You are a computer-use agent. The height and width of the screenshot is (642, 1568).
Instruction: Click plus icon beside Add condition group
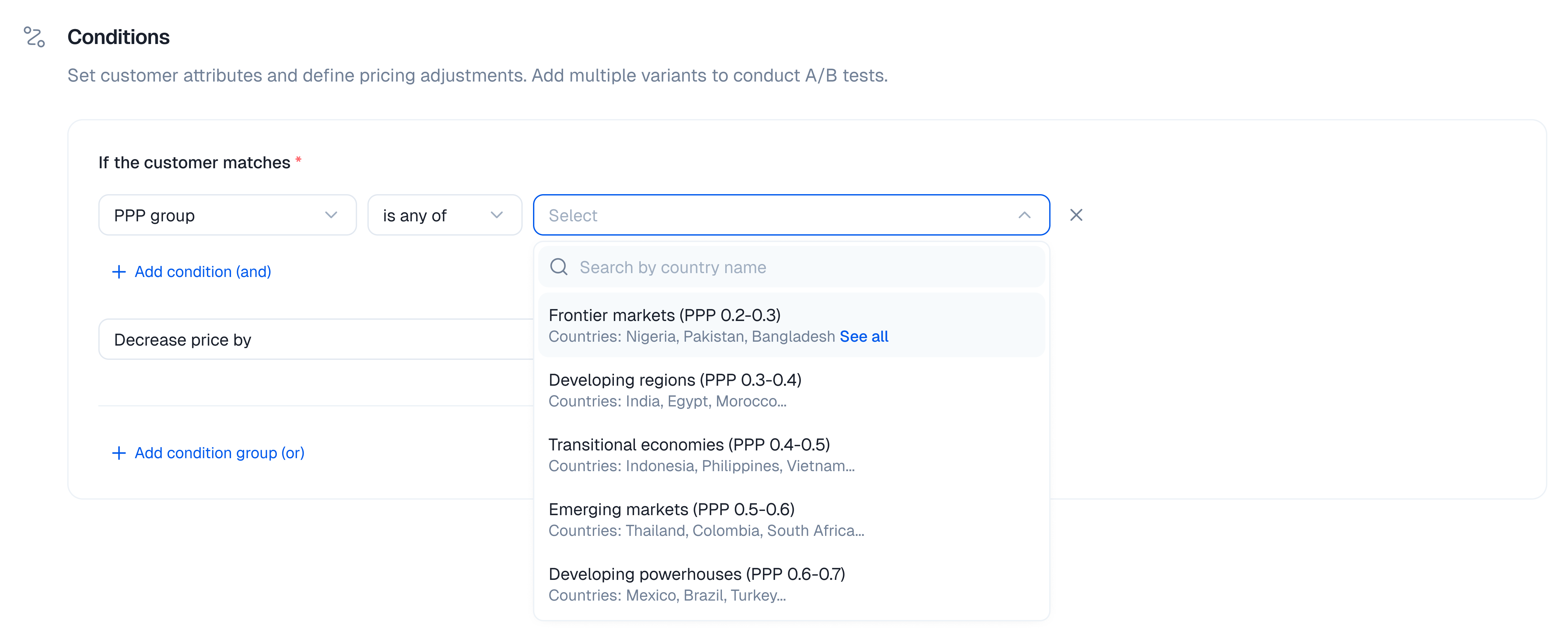coord(119,453)
